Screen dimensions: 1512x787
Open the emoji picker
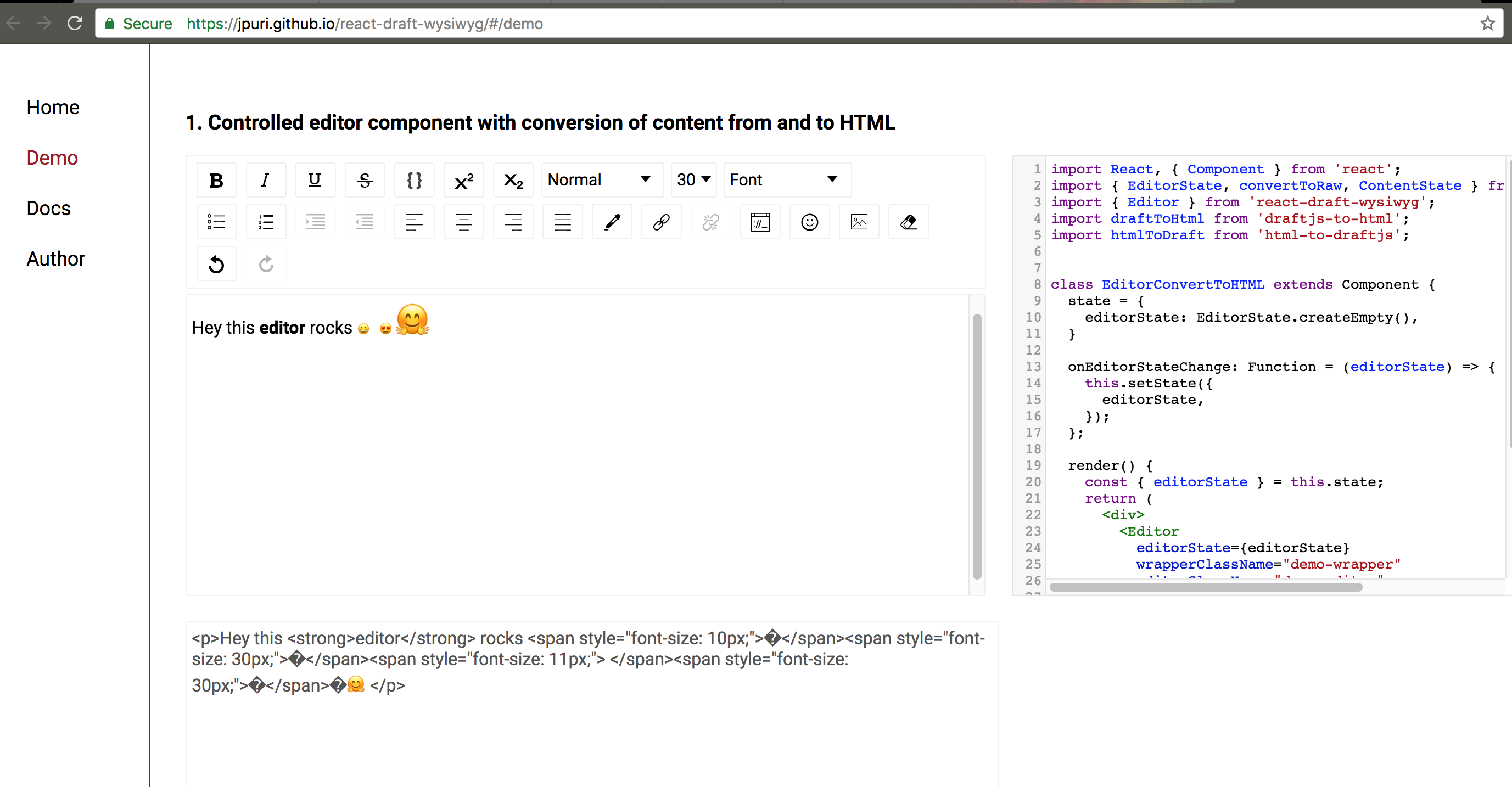(x=809, y=222)
